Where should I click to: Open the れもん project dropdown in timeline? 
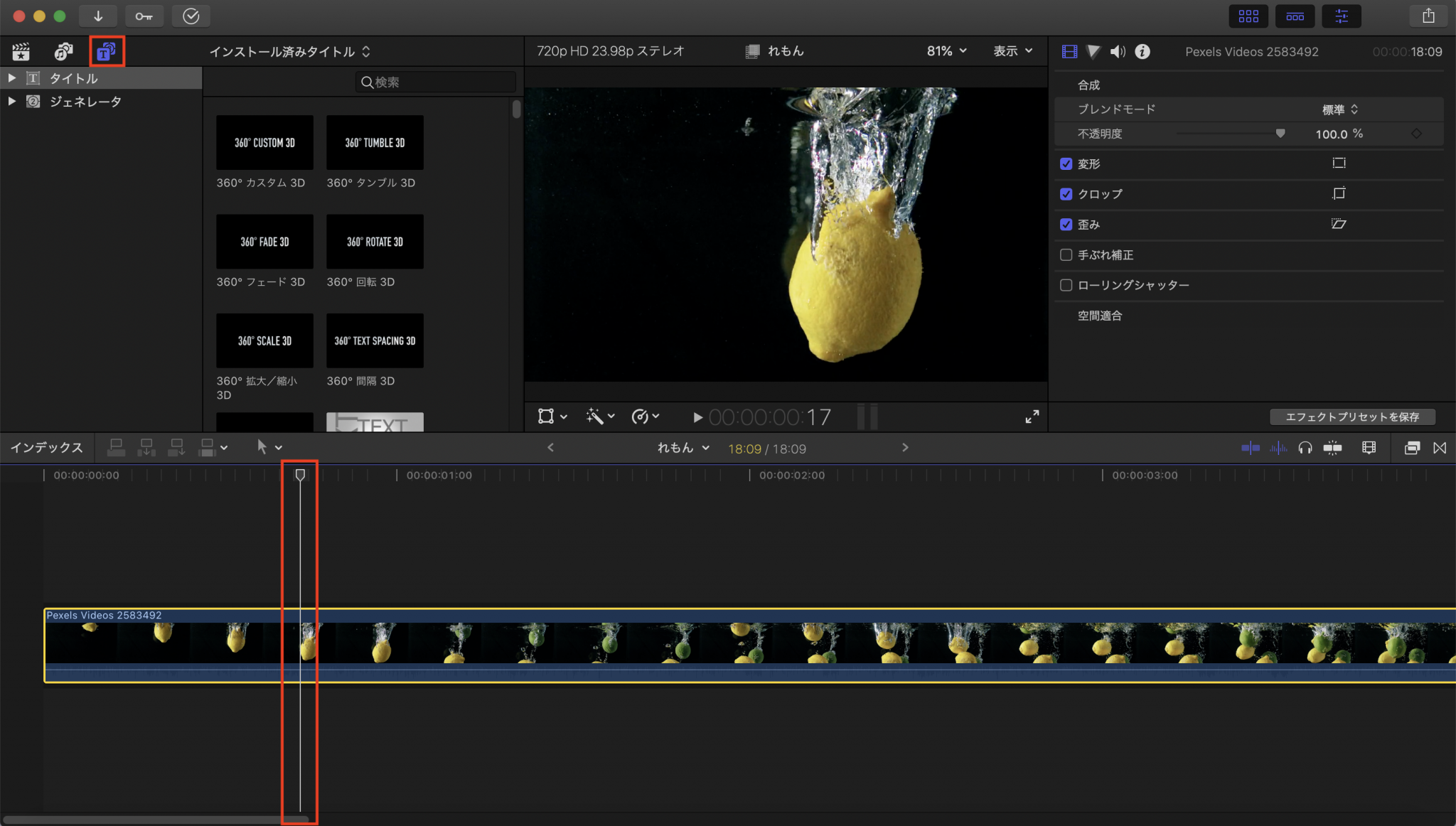(x=682, y=448)
